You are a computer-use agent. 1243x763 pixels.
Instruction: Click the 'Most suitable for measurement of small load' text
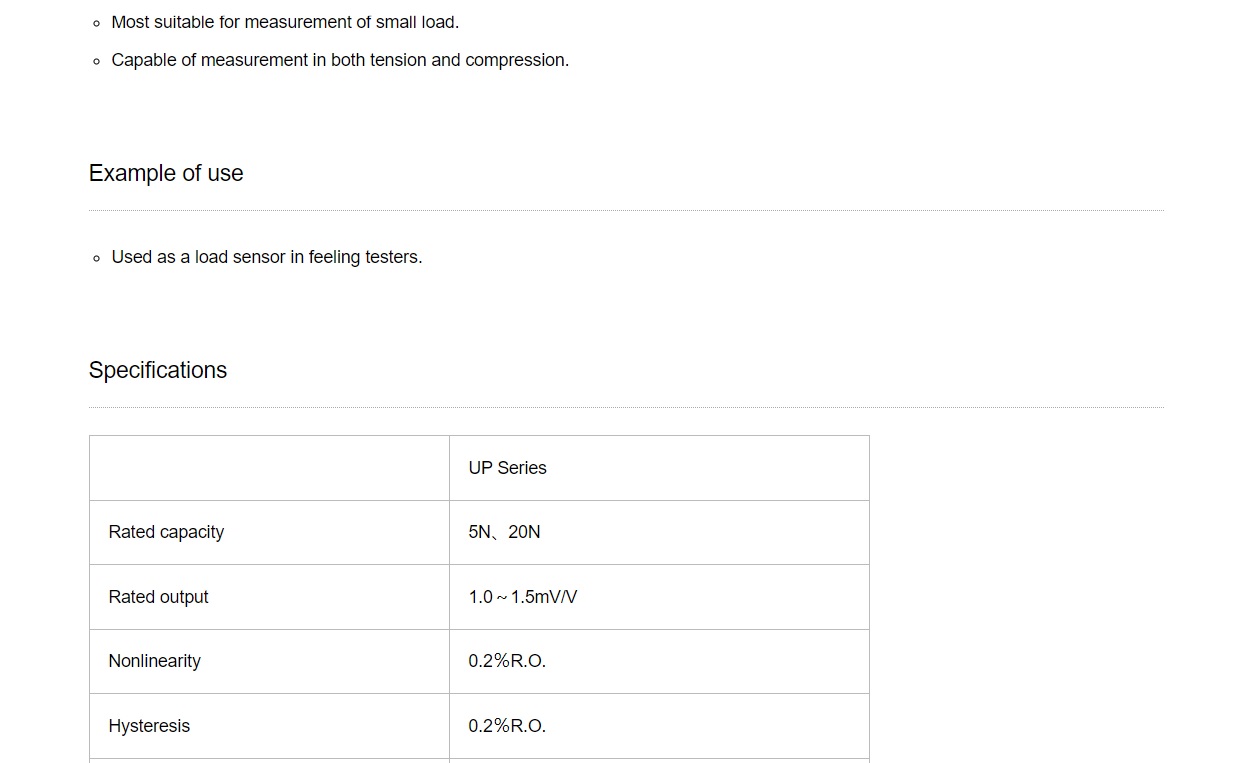click(285, 22)
